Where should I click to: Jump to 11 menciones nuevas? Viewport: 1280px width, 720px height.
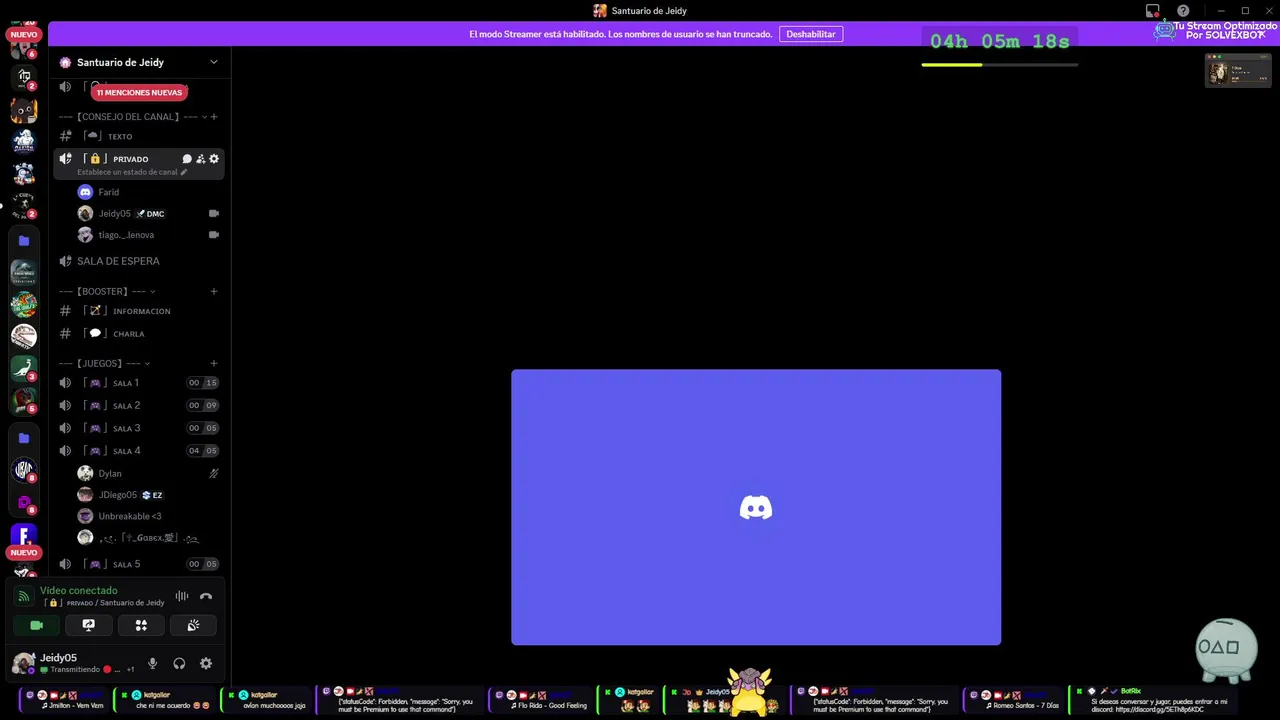pos(139,92)
